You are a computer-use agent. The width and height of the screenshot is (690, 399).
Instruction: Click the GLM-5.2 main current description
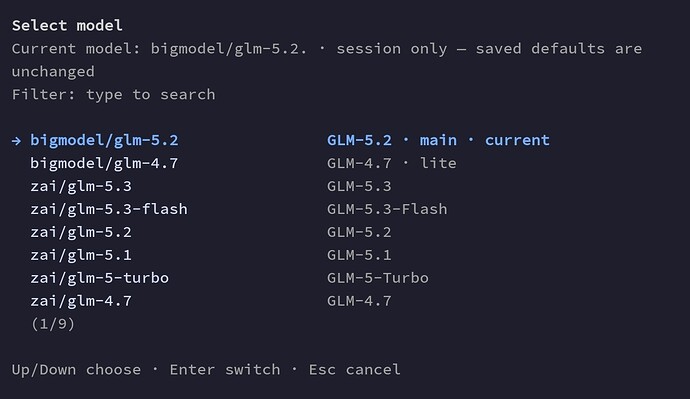[x=438, y=140]
